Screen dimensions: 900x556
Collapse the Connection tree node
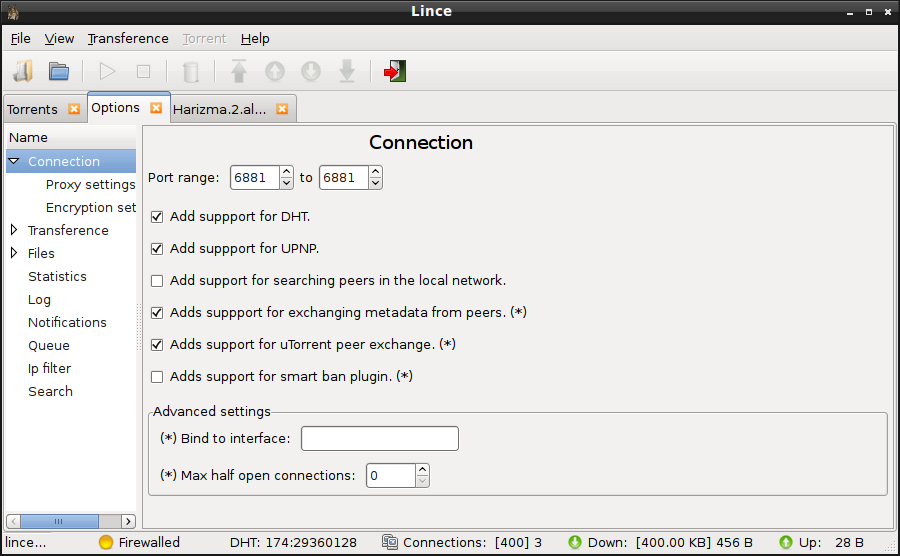(14, 161)
